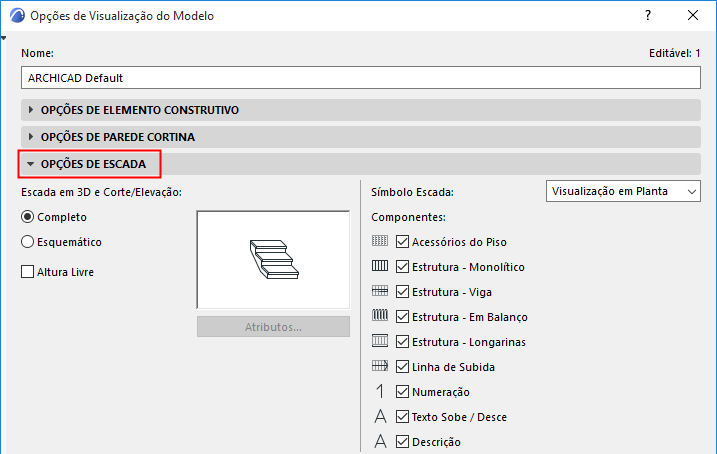Click the 'Editável: 1' text
717x454 pixels.
674,53
